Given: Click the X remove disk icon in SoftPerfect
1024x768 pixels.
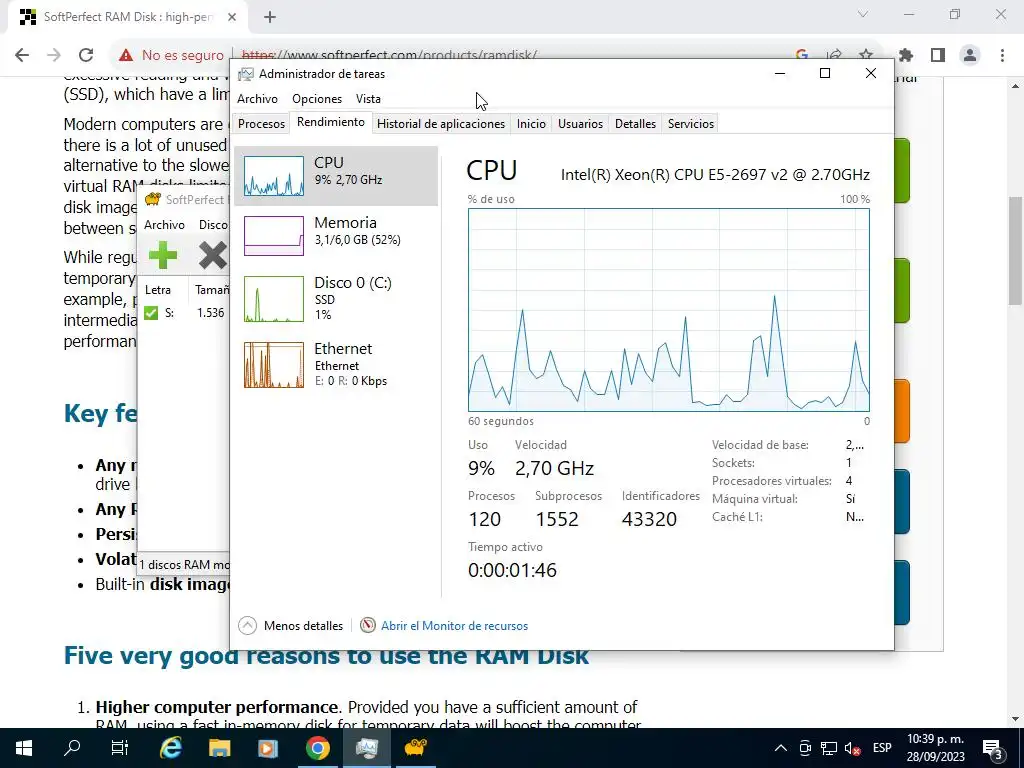Looking at the screenshot, I should tap(213, 255).
